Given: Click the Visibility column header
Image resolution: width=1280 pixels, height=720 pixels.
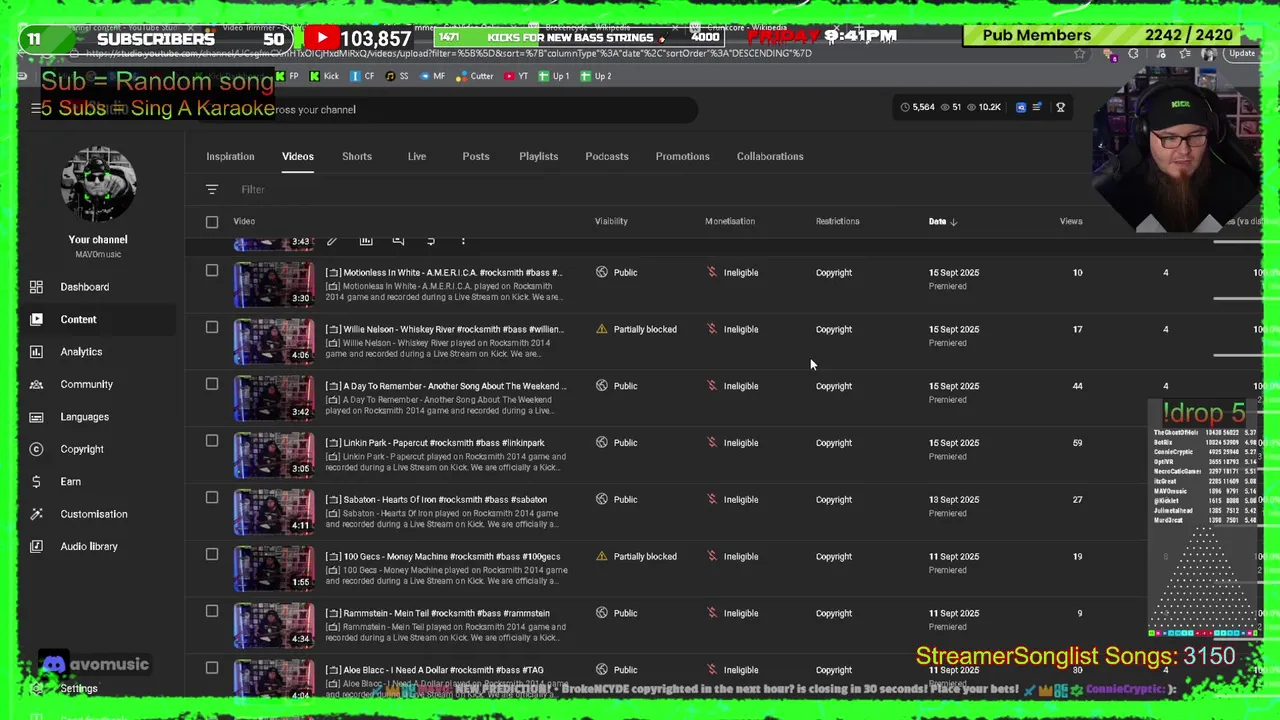Looking at the screenshot, I should coord(611,221).
